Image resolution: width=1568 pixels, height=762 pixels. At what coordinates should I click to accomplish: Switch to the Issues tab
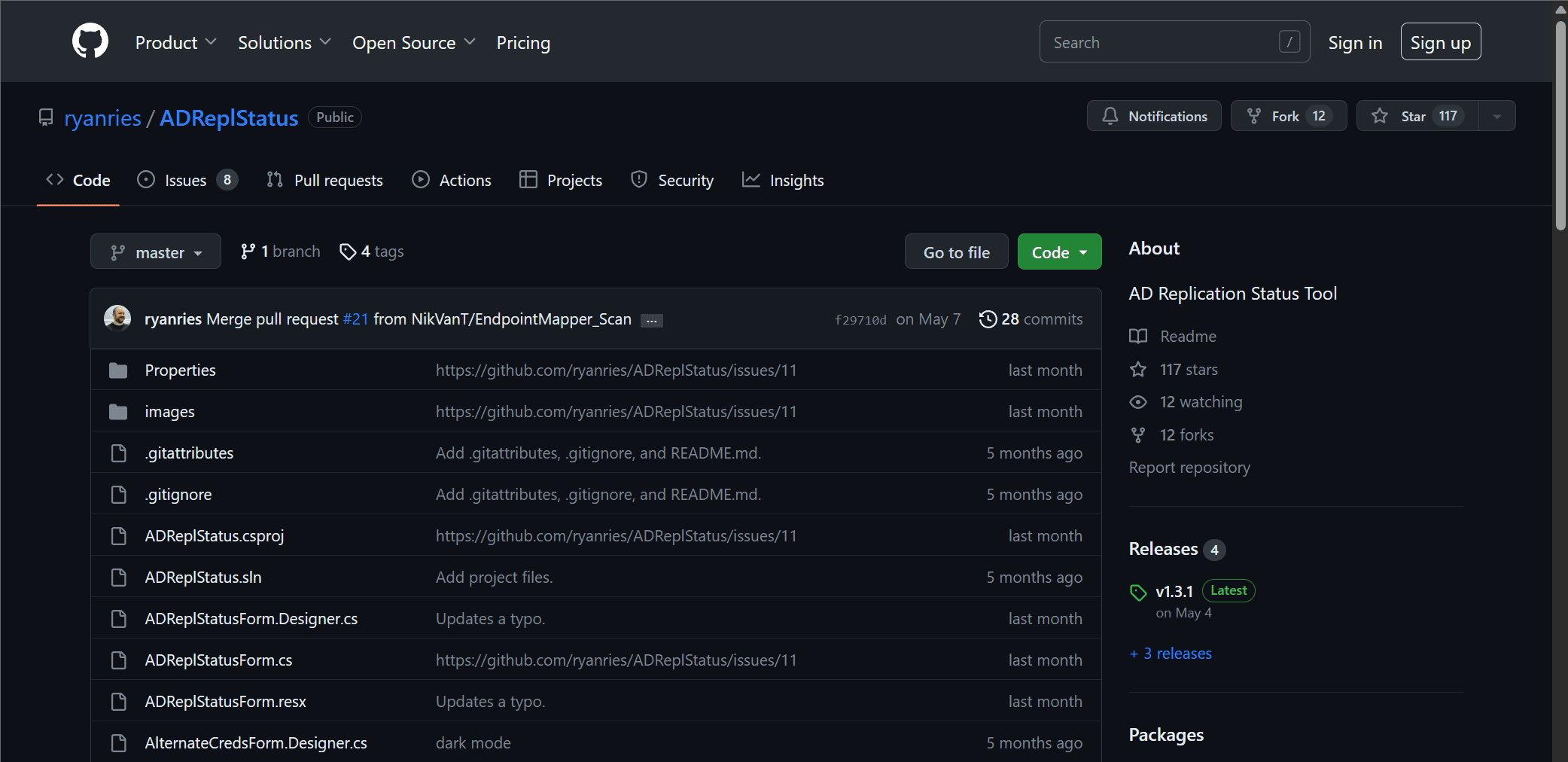pyautogui.click(x=187, y=181)
